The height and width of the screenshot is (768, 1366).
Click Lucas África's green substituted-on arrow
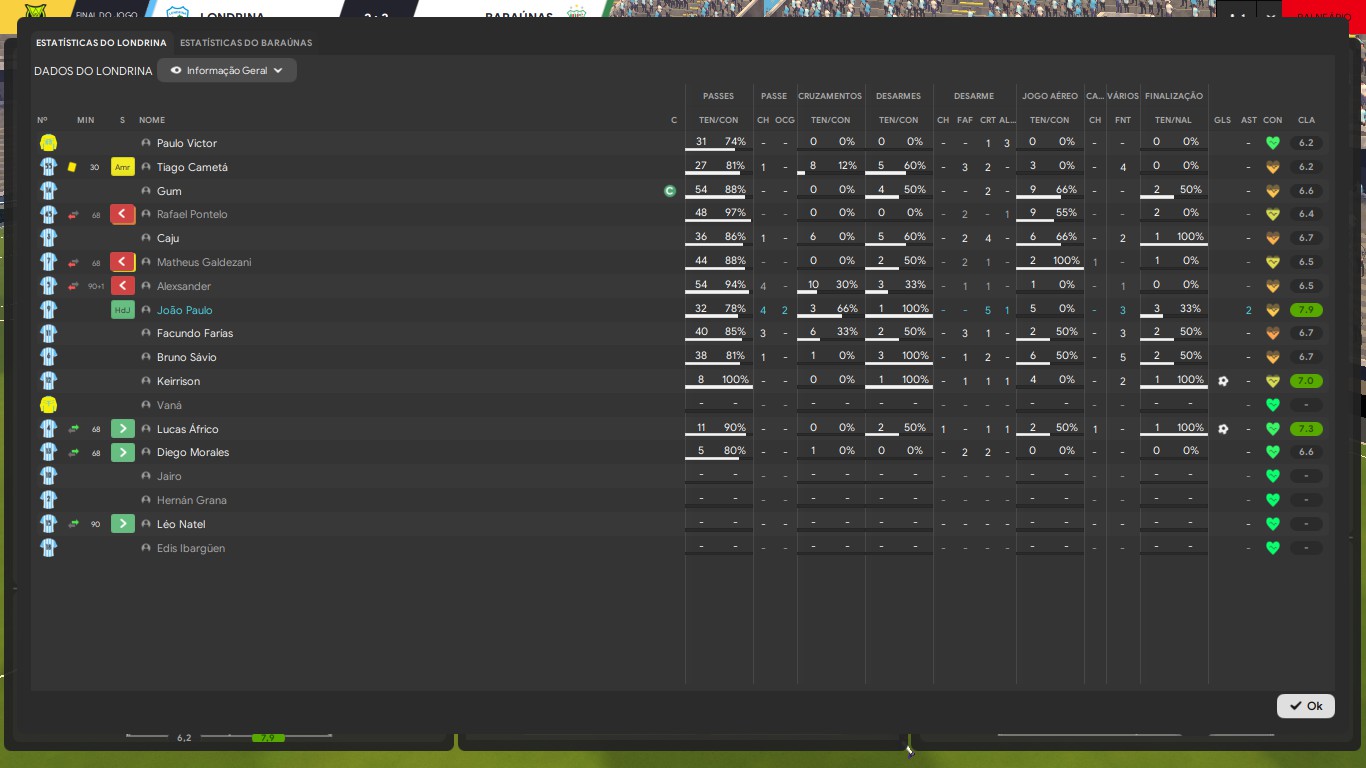tap(123, 429)
